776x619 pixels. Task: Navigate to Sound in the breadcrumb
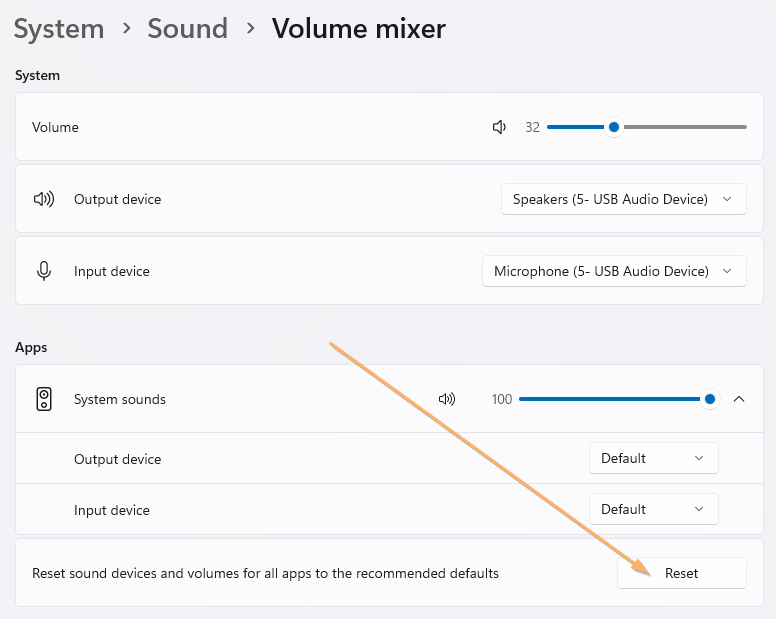188,29
